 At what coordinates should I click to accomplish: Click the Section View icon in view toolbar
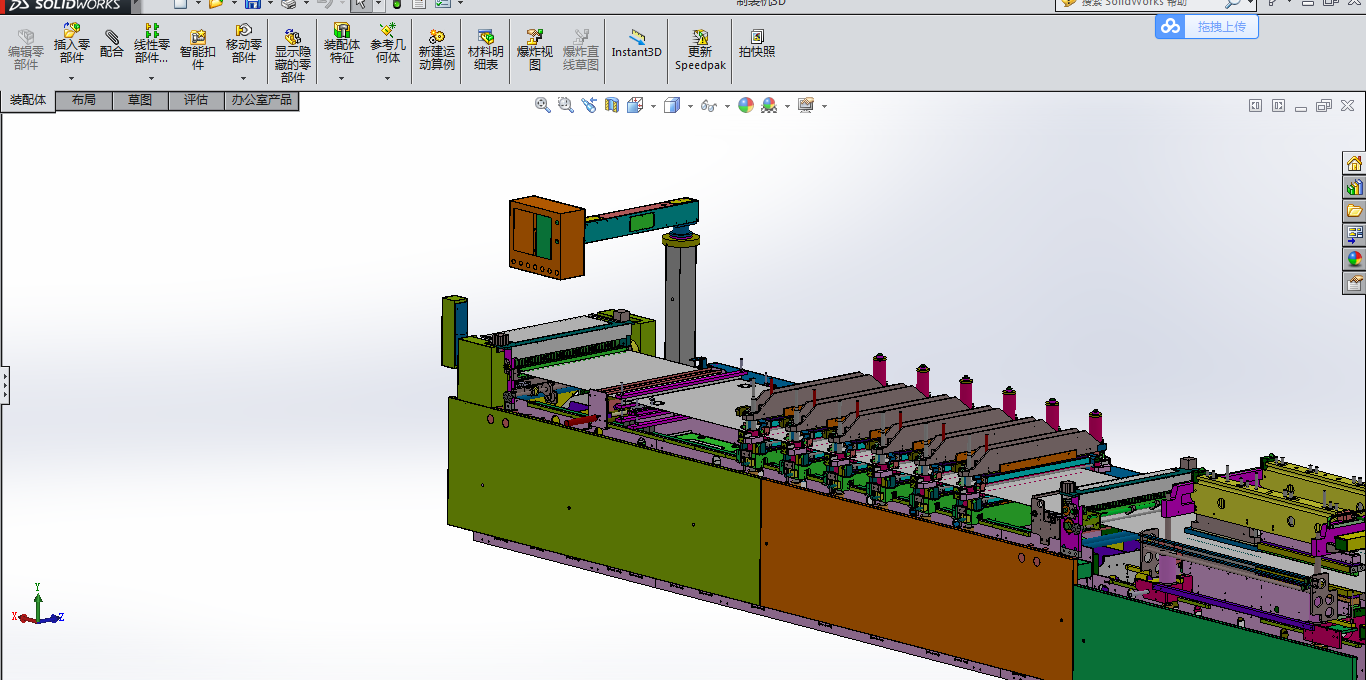pyautogui.click(x=612, y=105)
